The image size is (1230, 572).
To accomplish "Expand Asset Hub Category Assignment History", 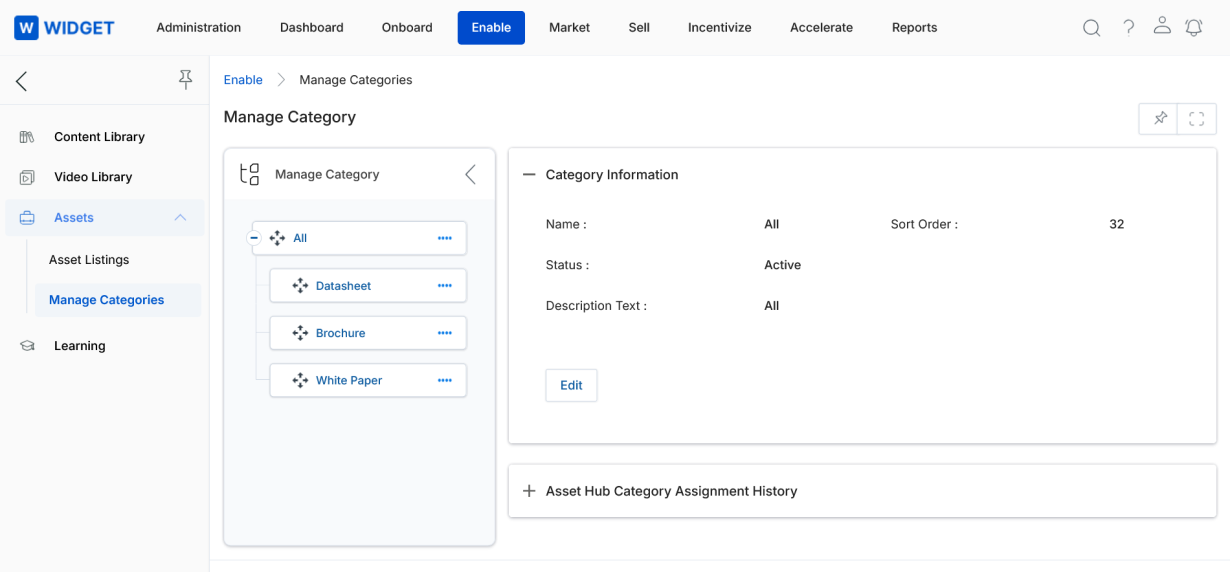I will pyautogui.click(x=529, y=491).
